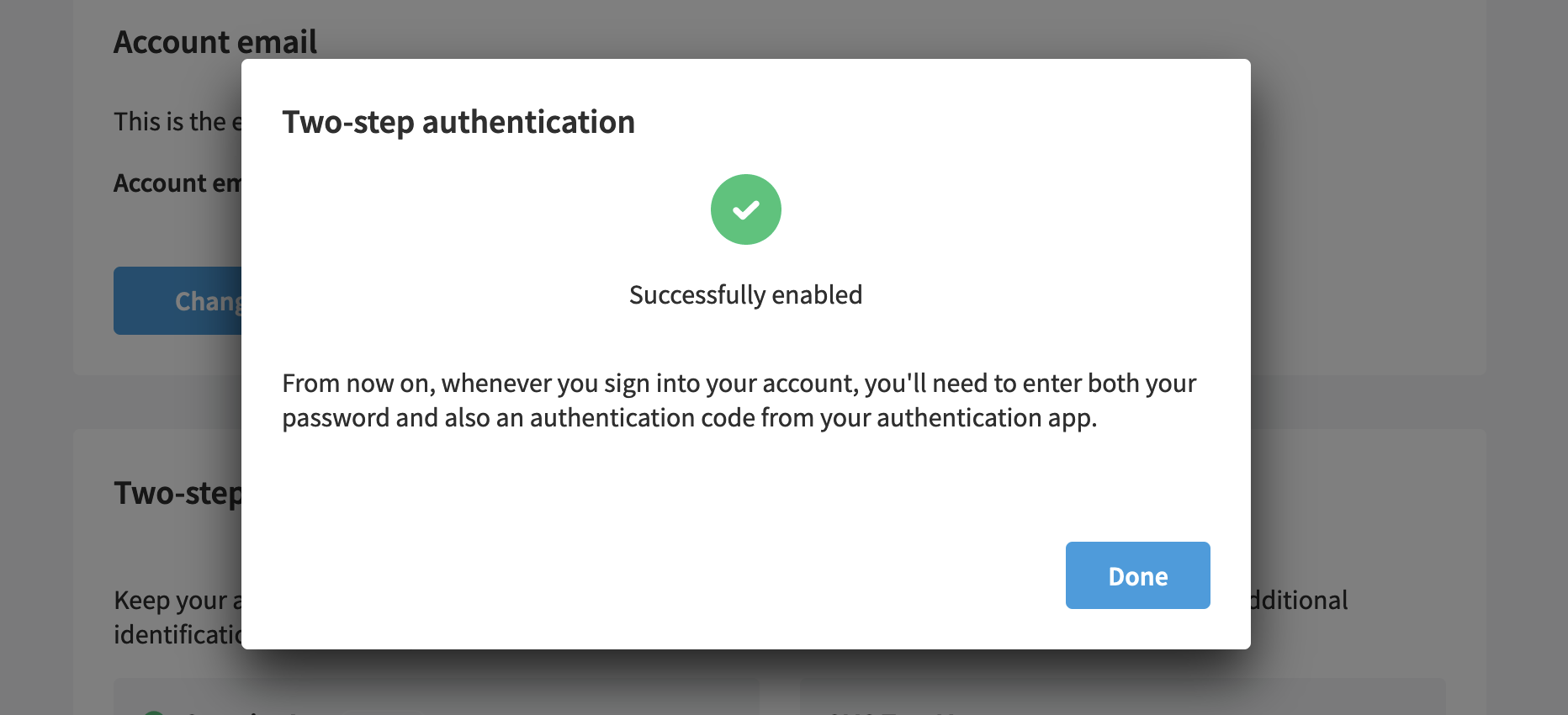The image size is (1568, 715).
Task: Click the "identificati" text at lower left
Action: [x=177, y=634]
